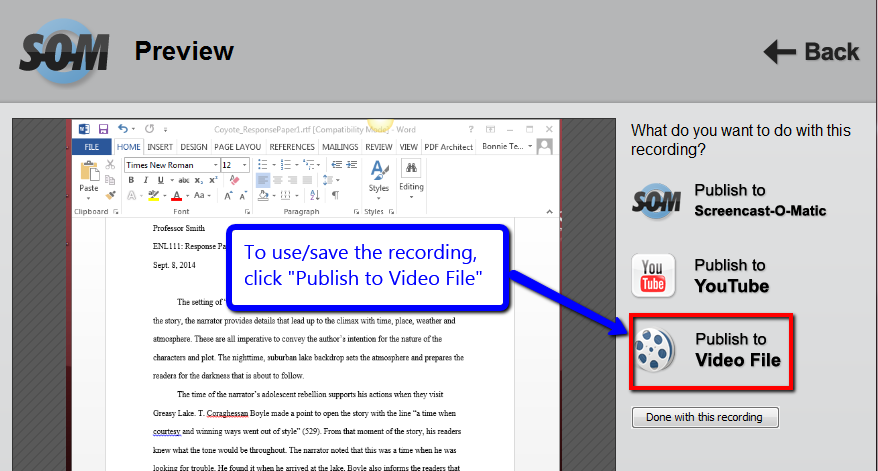The height and width of the screenshot is (471, 878).
Task: Switch to the DESIGN ribbon tab
Action: (194, 147)
